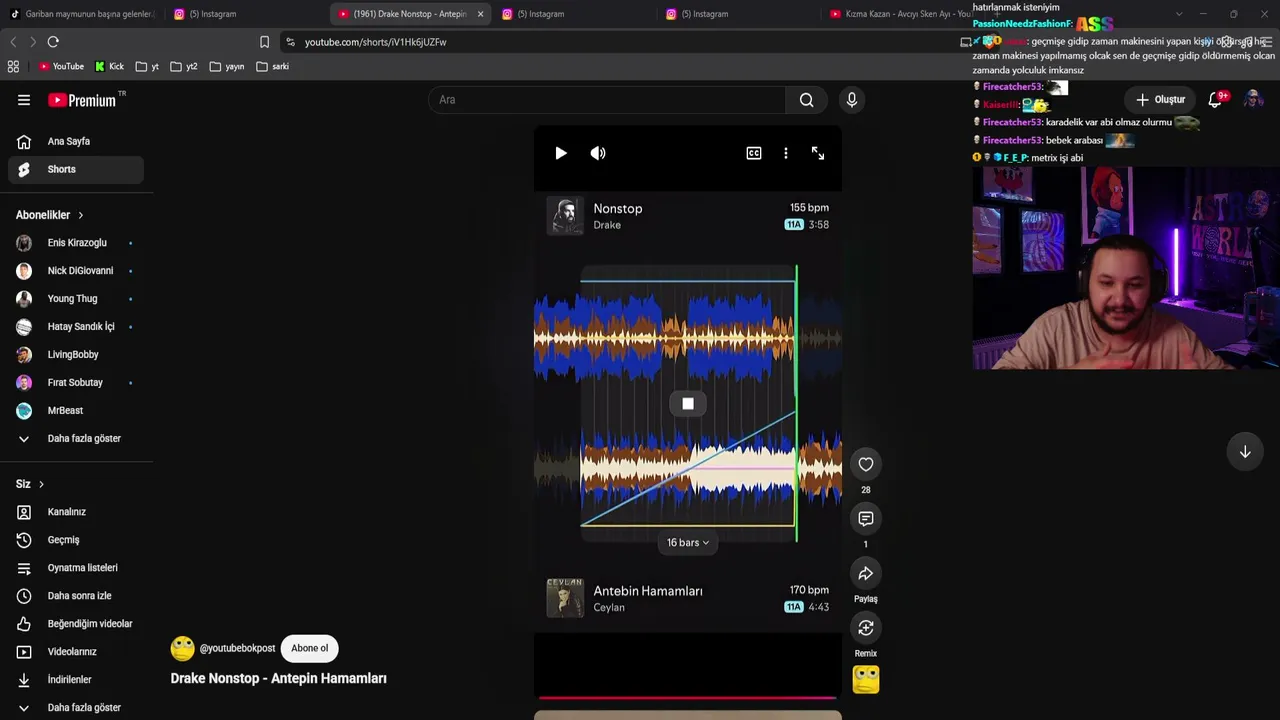The width and height of the screenshot is (1280, 720).
Task: Toggle play on the Shorts player
Action: (x=560, y=153)
